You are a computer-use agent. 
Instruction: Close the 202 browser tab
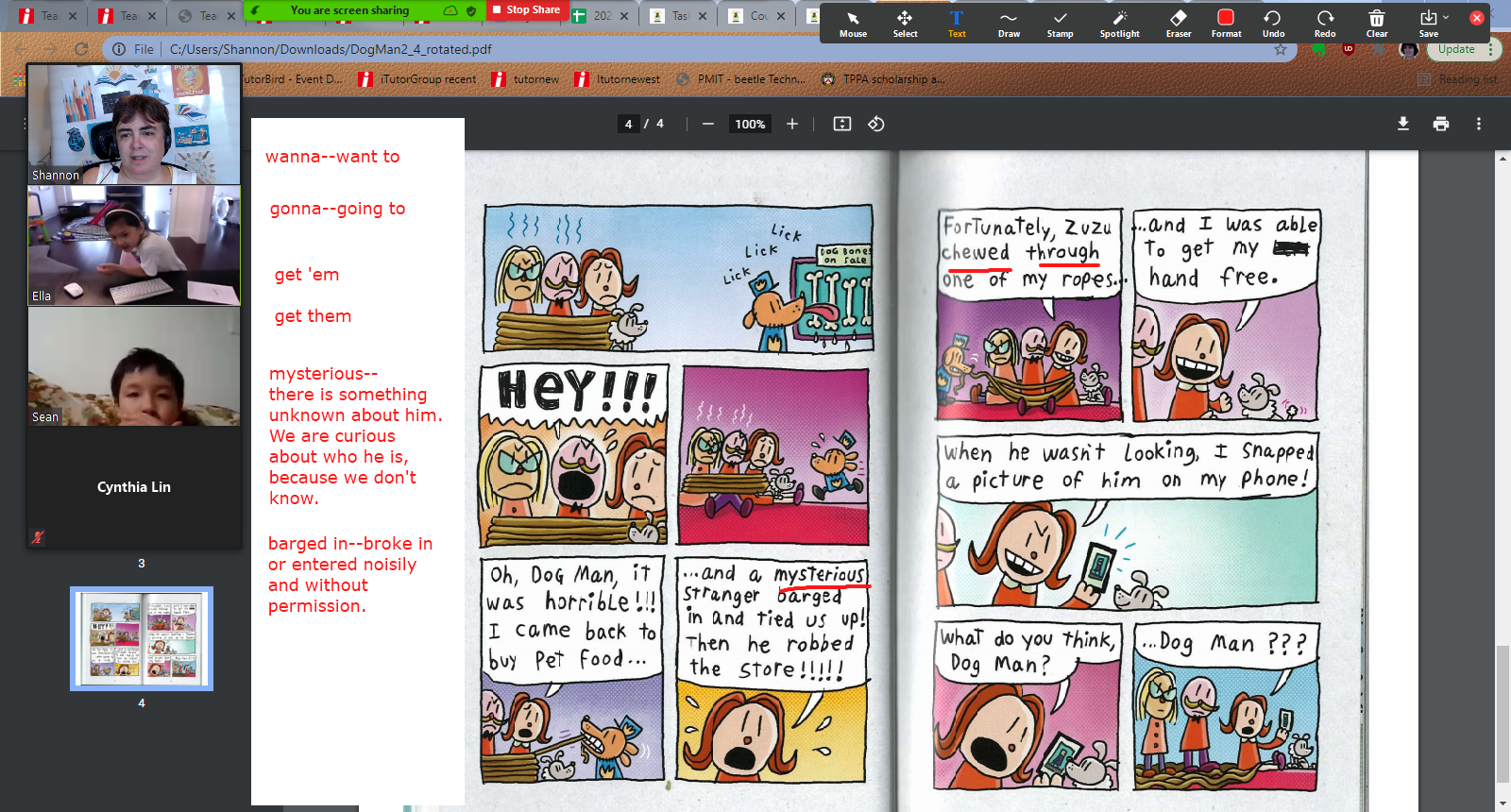624,16
